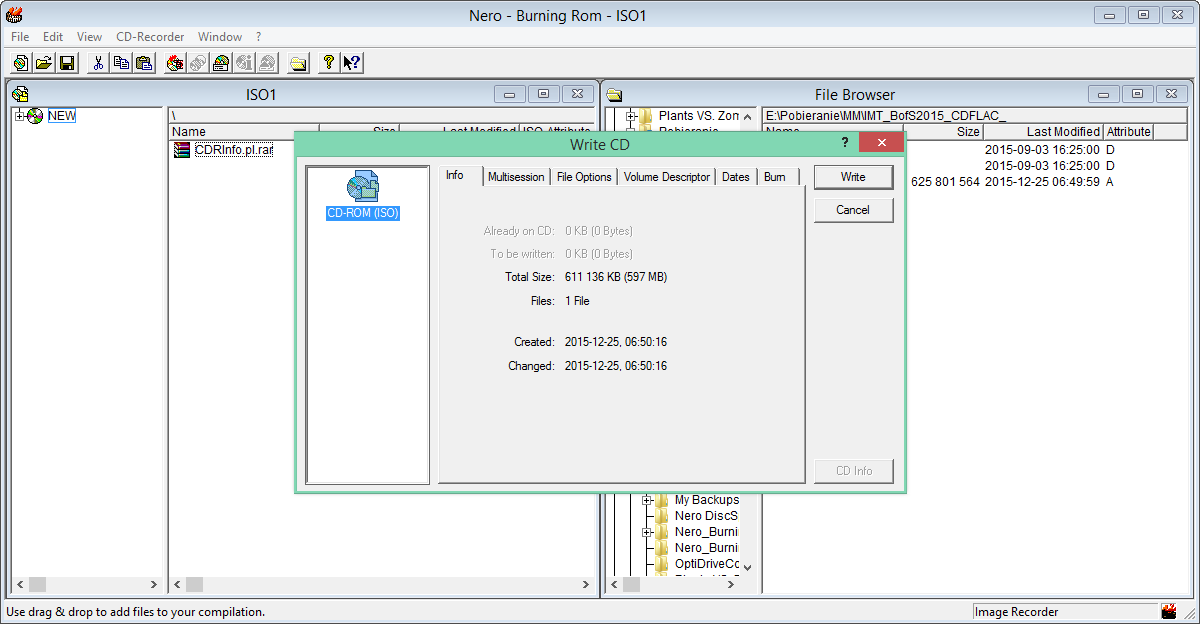Switch to the Multisession tab
The width and height of the screenshot is (1200, 624).
point(516,177)
